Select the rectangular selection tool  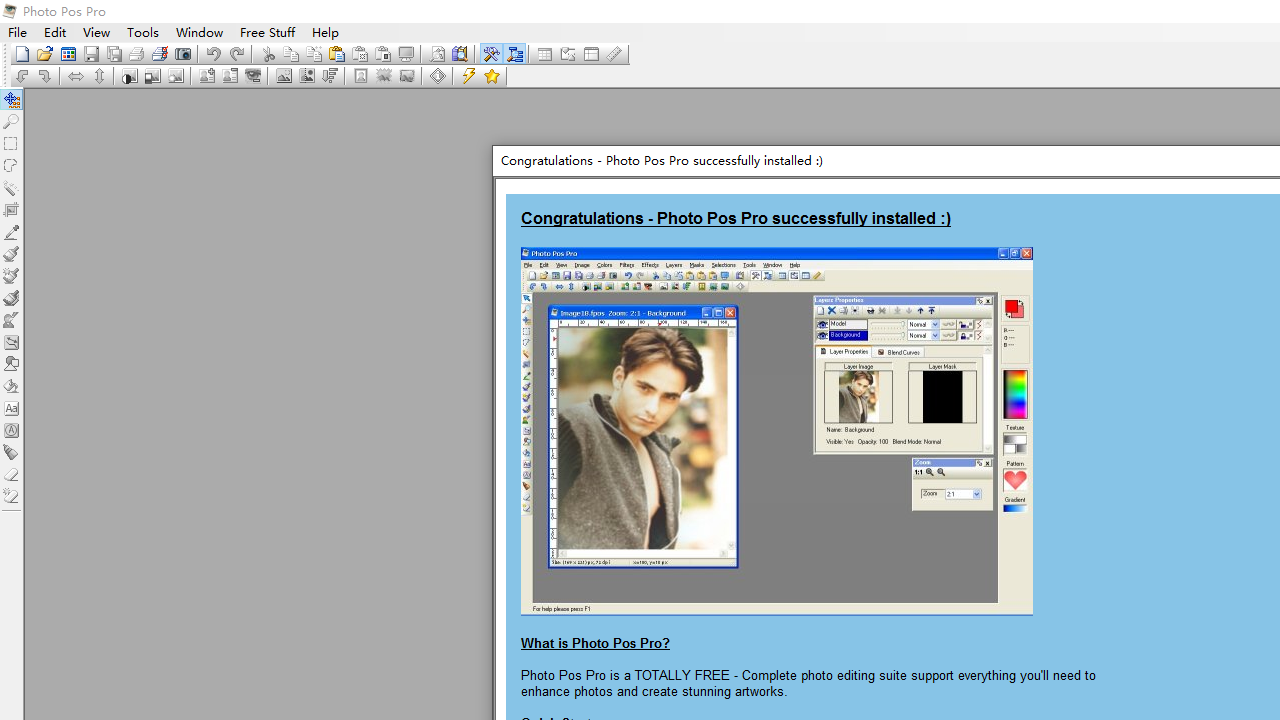click(x=11, y=143)
